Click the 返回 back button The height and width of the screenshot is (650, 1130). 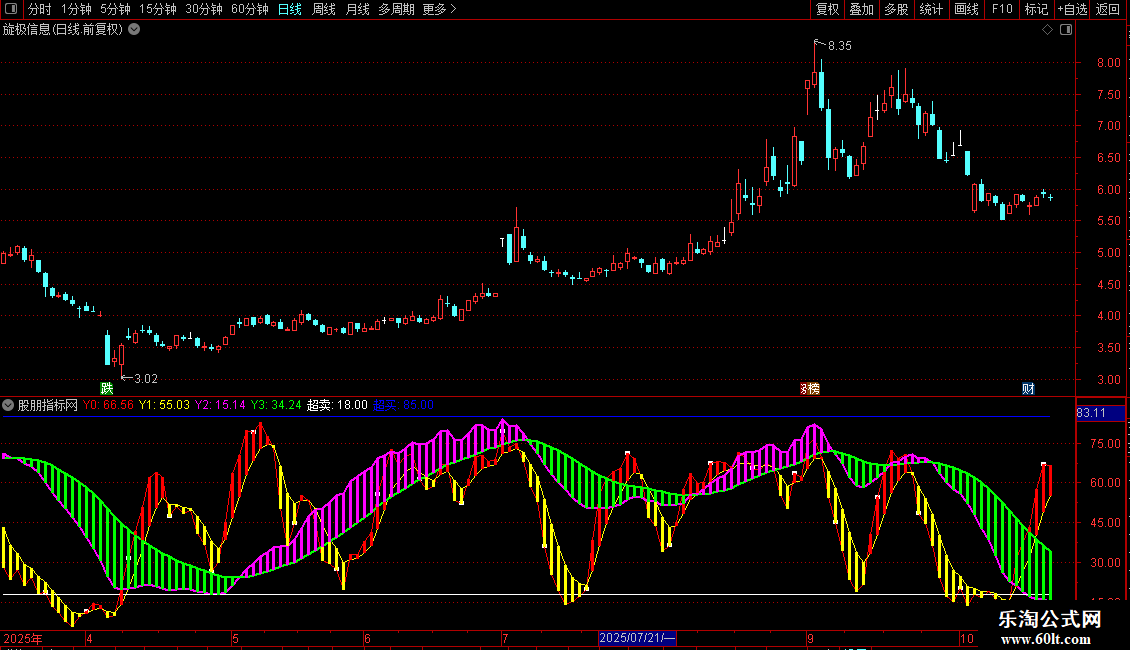[1108, 9]
